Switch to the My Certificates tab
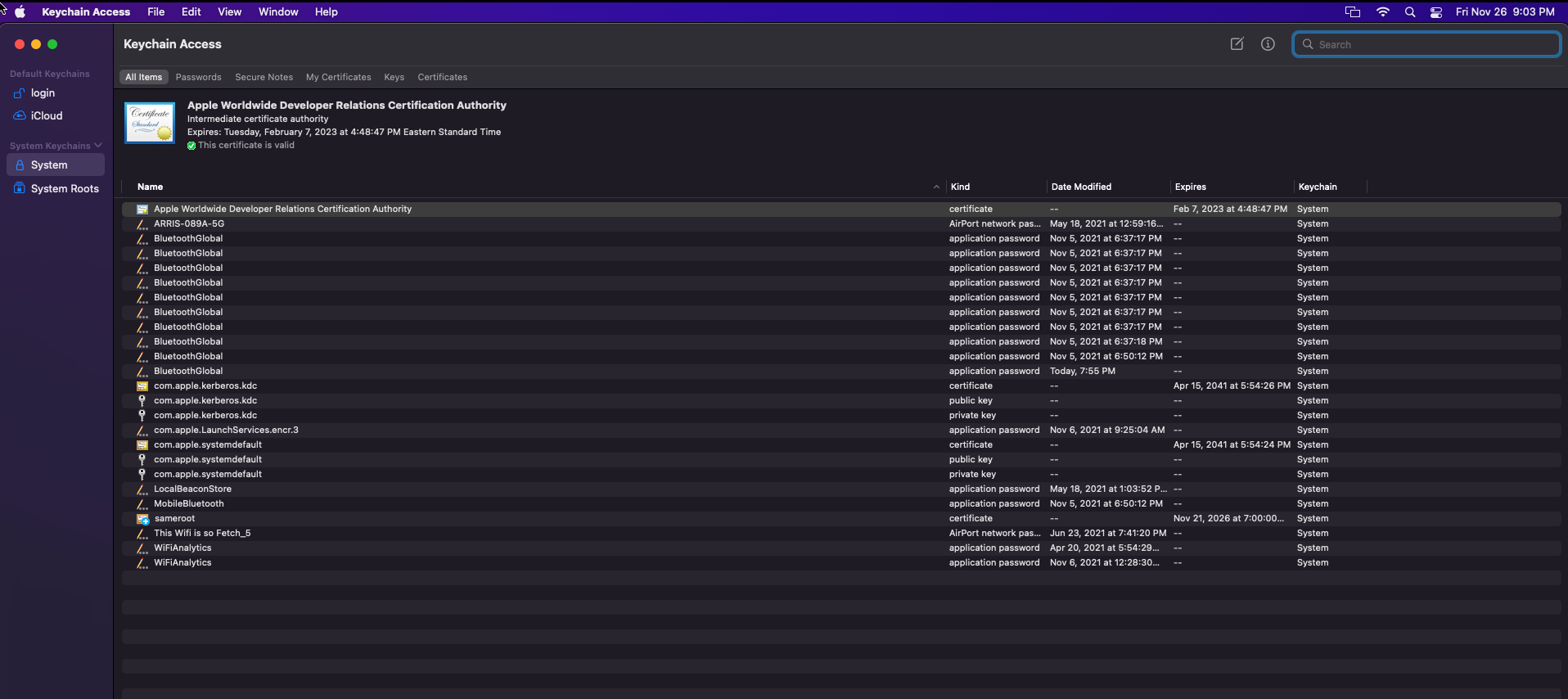The height and width of the screenshot is (699, 1568). pyautogui.click(x=339, y=77)
